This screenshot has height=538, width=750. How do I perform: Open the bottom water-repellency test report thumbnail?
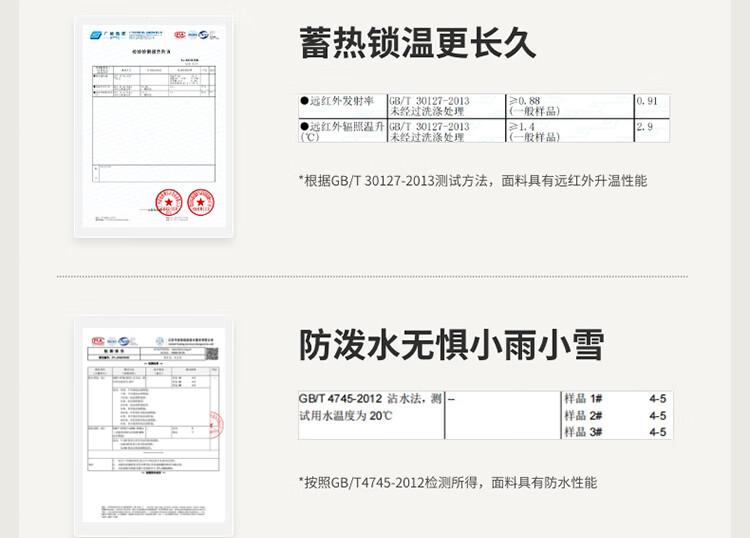(x=153, y=427)
